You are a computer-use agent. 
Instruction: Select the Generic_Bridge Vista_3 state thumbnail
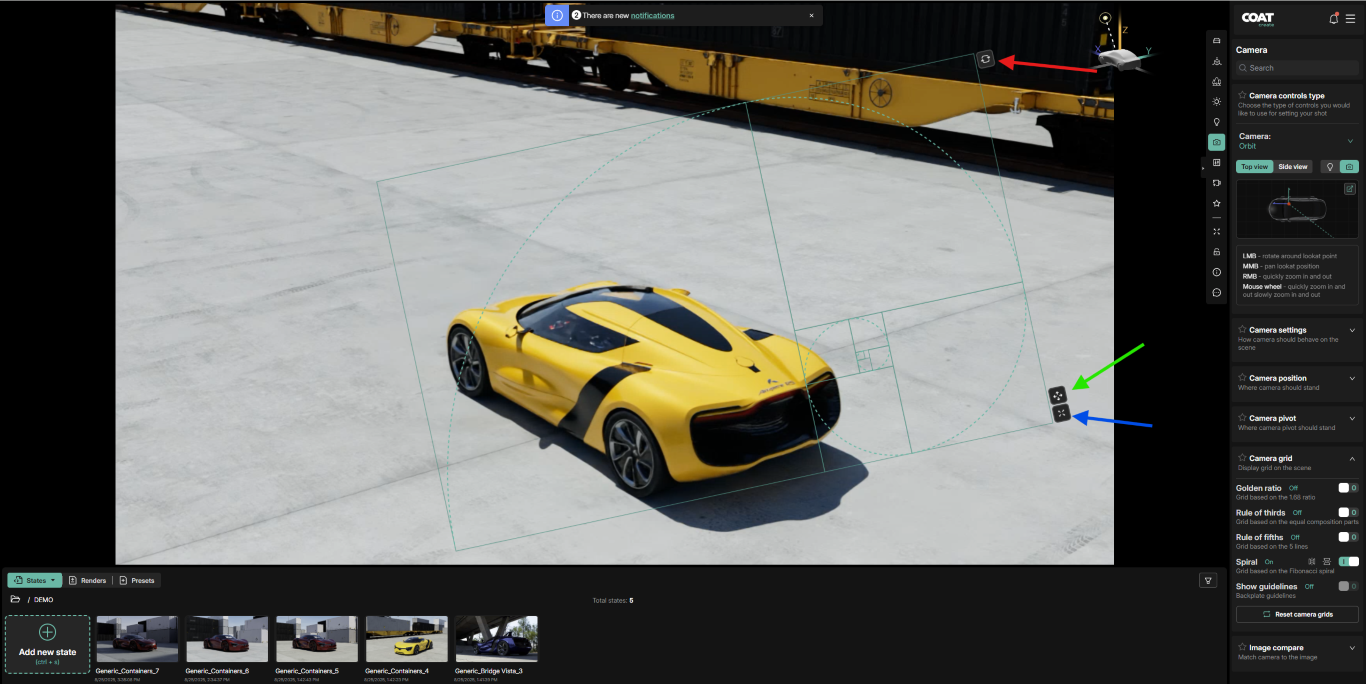click(496, 639)
